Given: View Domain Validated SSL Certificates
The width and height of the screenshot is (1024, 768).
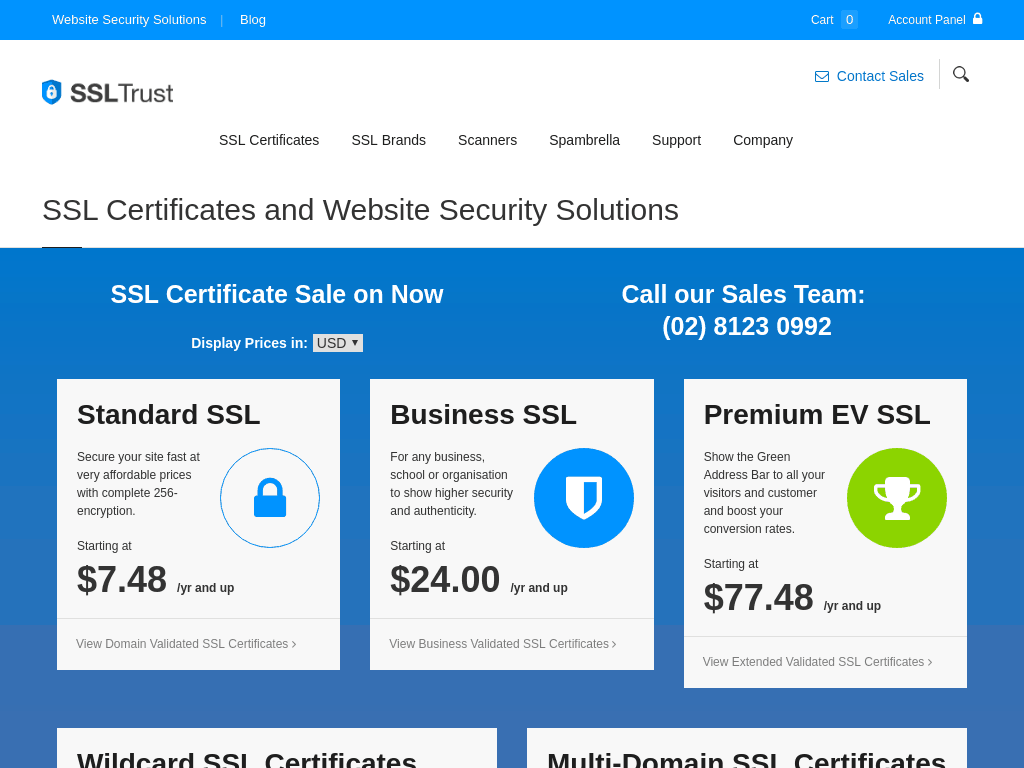Looking at the screenshot, I should tap(186, 644).
